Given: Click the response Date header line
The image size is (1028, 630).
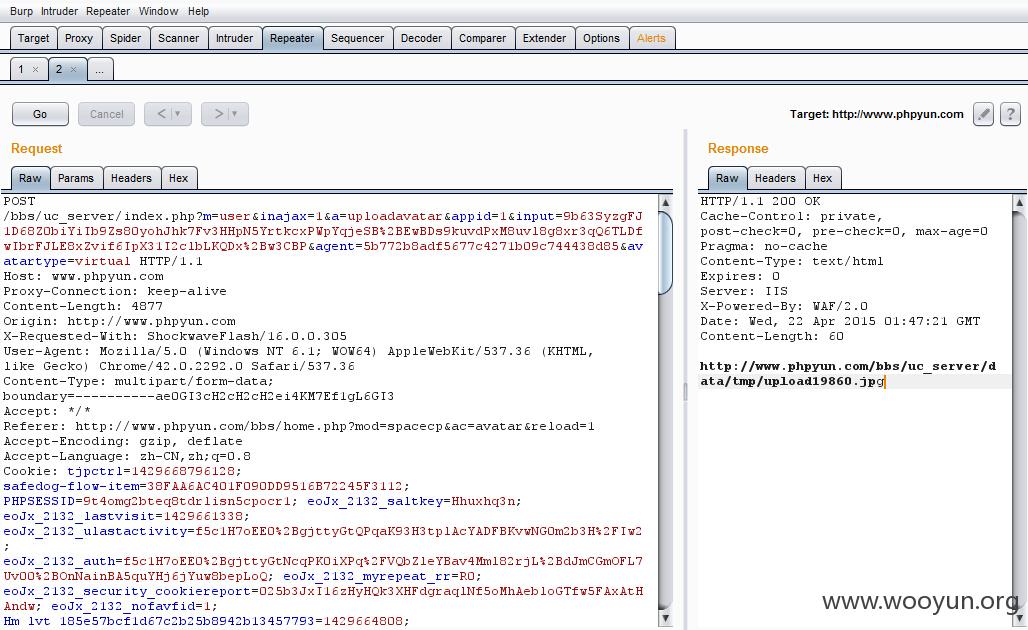Looking at the screenshot, I should click(x=840, y=321).
